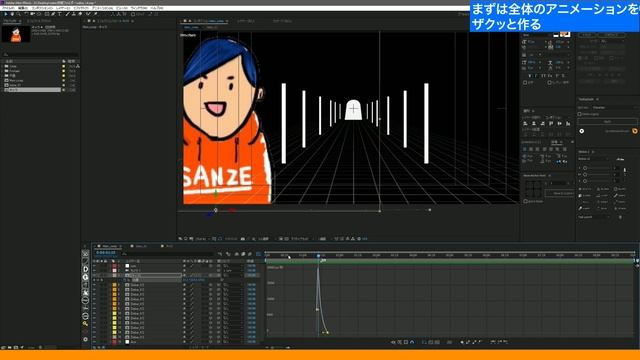Toggle the timeline frame blending switch
The height and width of the screenshot is (360, 640).
[x=243, y=254]
